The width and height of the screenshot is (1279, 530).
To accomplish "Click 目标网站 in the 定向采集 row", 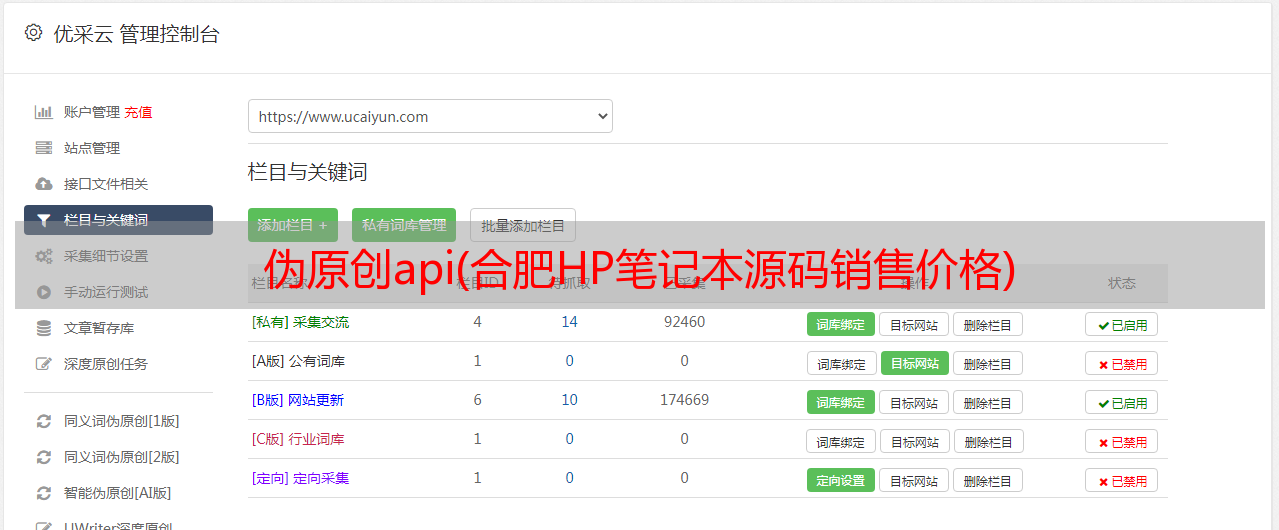I will point(914,480).
